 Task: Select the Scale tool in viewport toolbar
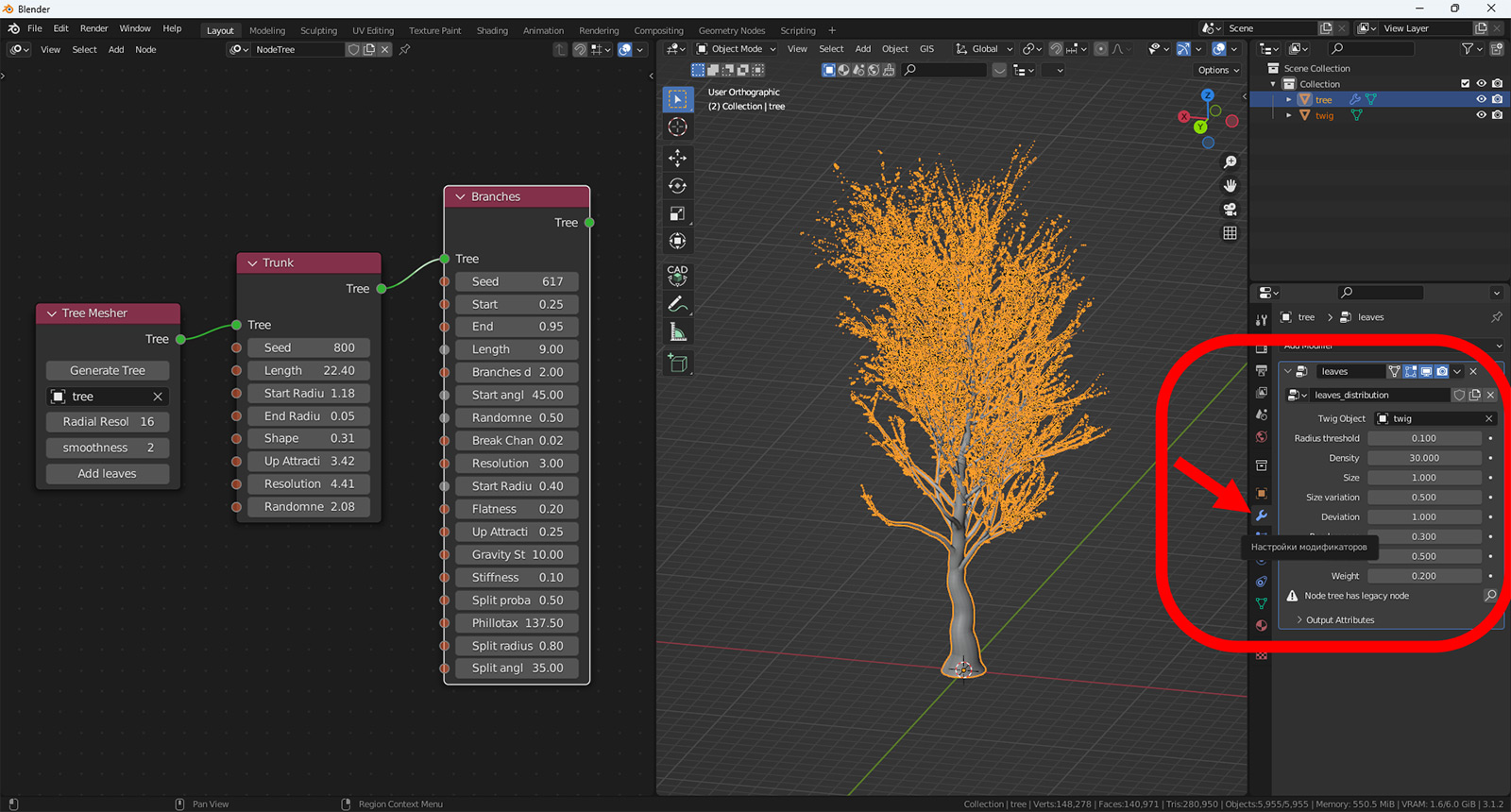(x=677, y=214)
